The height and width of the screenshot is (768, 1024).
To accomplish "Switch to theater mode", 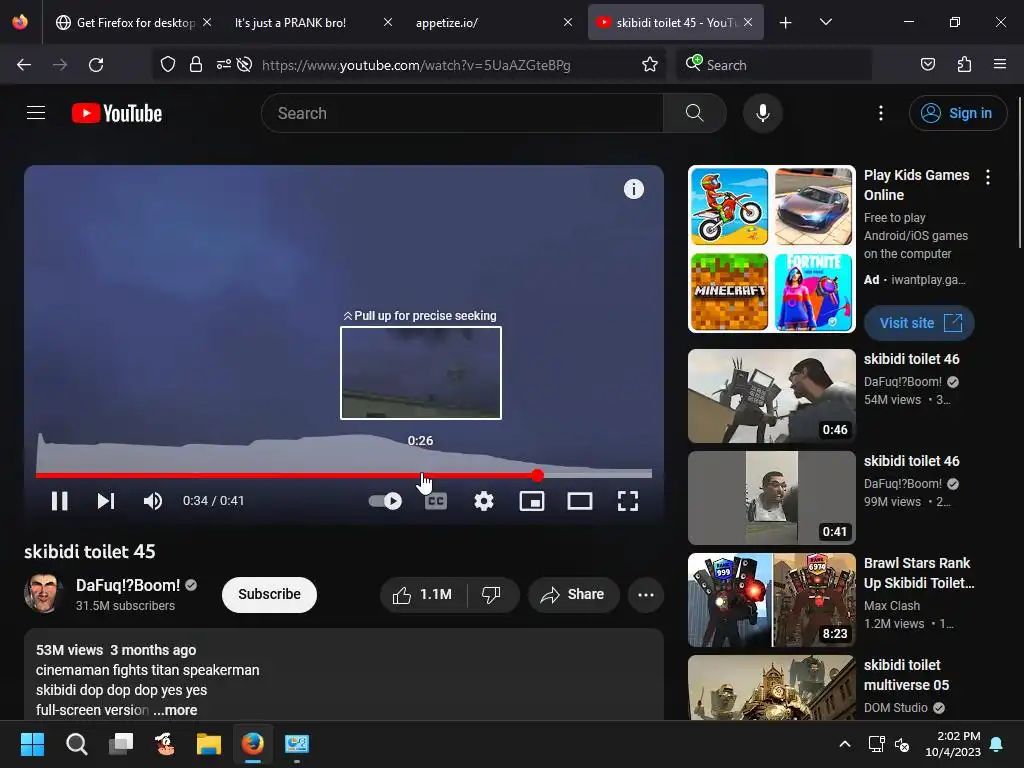I will (x=580, y=501).
